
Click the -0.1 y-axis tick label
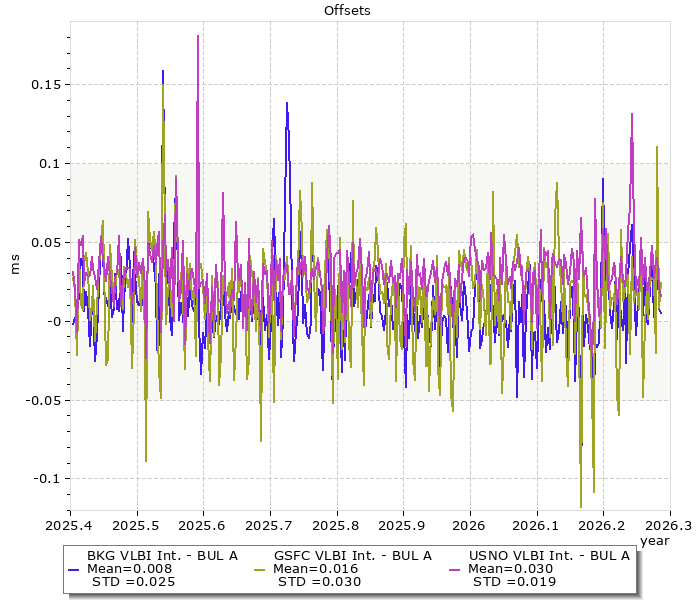pyautogui.click(x=43, y=478)
